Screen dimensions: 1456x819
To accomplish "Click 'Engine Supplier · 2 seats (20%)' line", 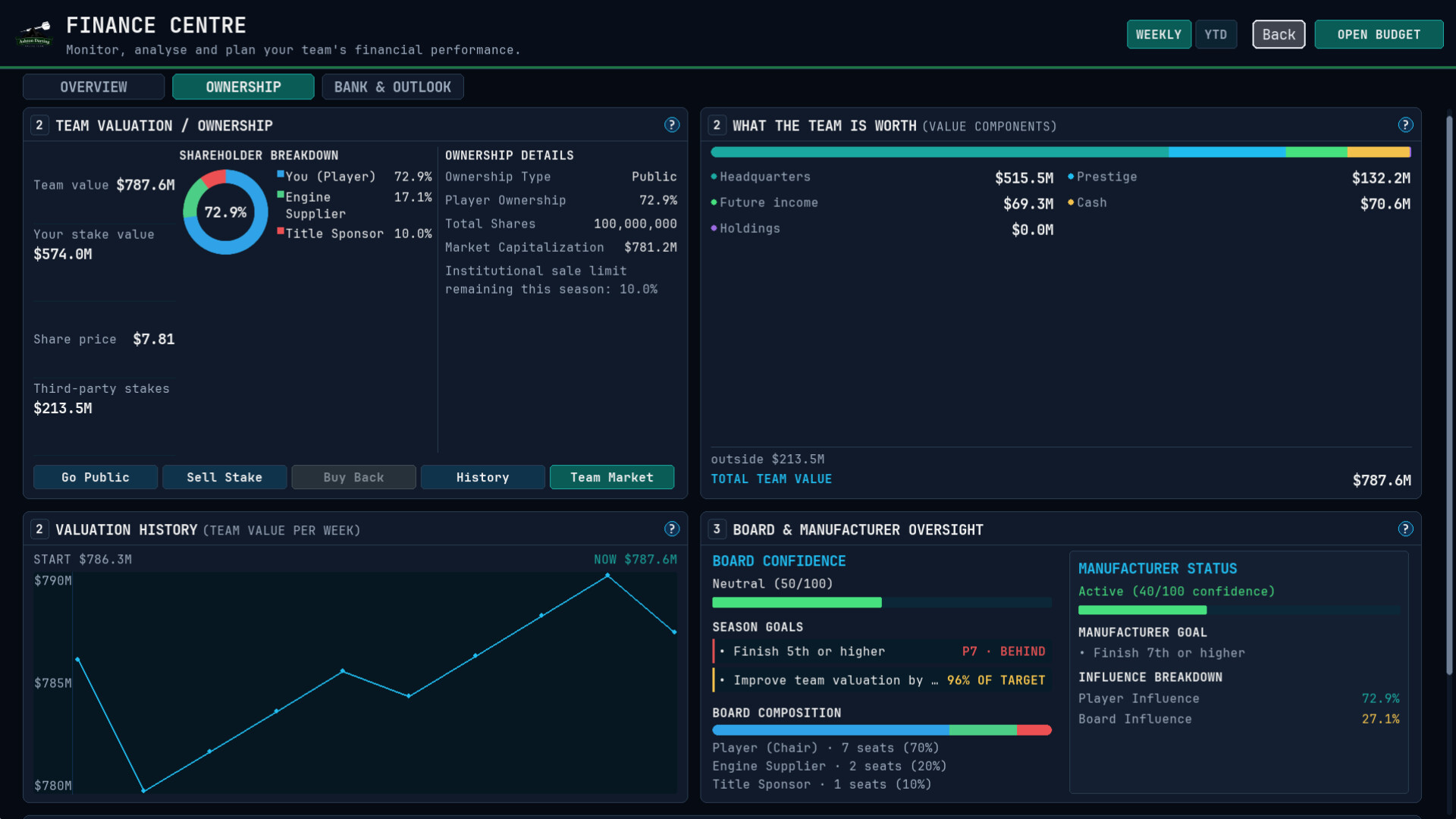I will (x=830, y=767).
